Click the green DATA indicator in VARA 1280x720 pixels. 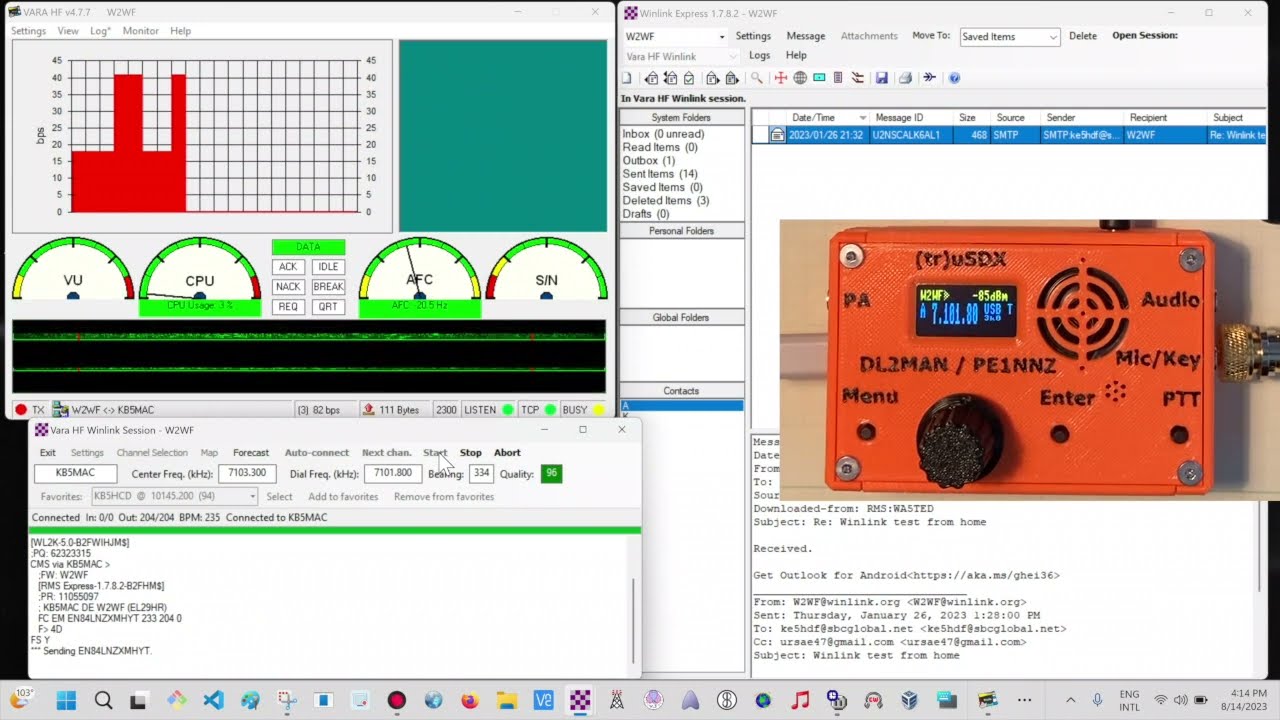coord(308,247)
